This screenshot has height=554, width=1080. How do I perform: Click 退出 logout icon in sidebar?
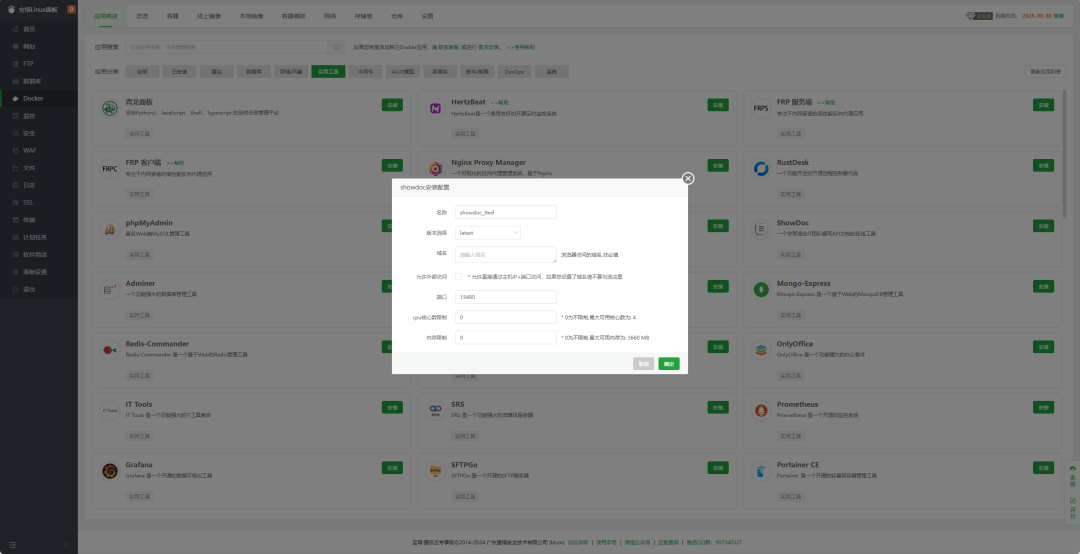[x=16, y=289]
